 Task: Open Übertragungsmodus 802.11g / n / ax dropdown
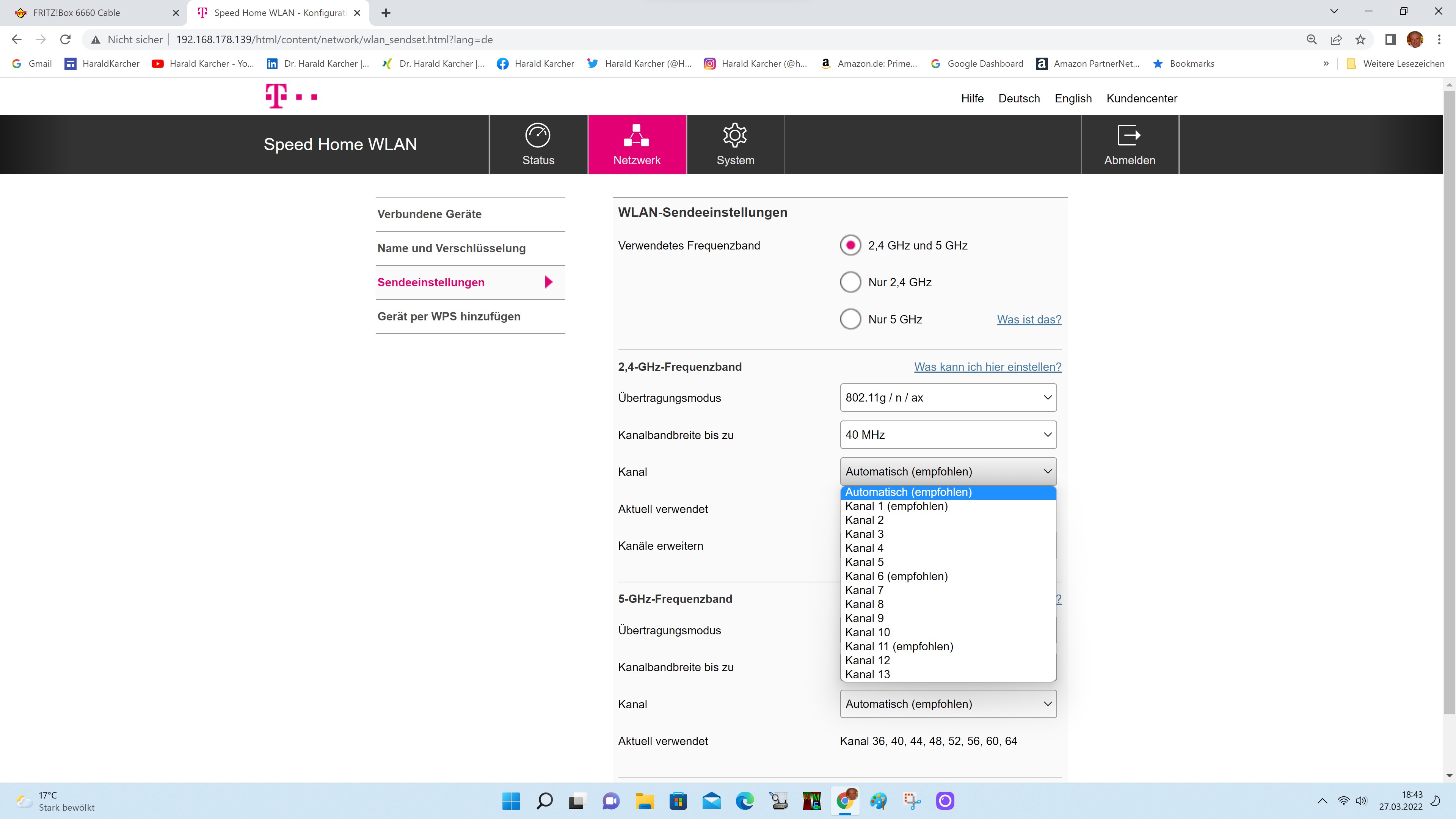(x=948, y=398)
